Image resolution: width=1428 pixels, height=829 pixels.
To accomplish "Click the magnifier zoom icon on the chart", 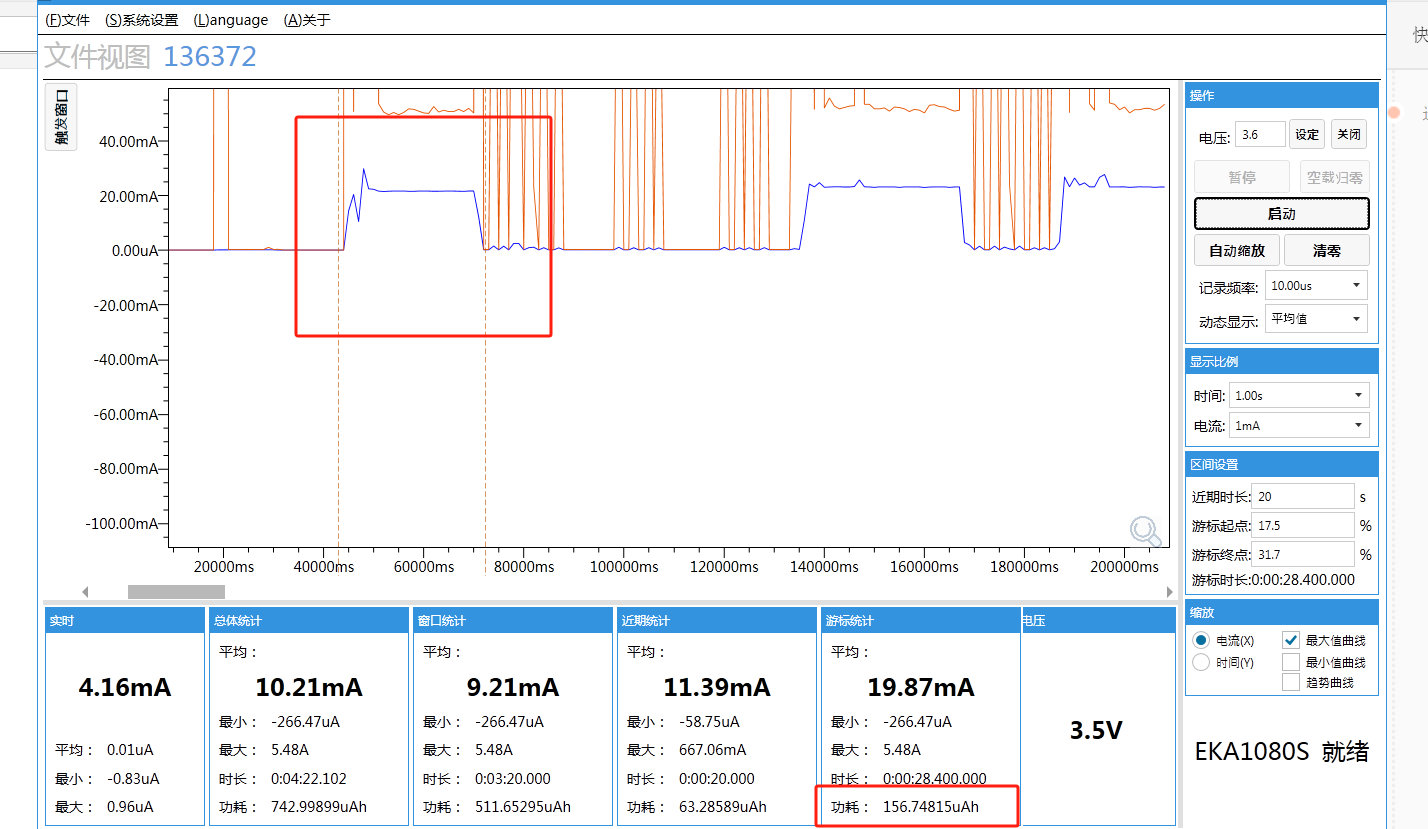I will pos(1145,531).
